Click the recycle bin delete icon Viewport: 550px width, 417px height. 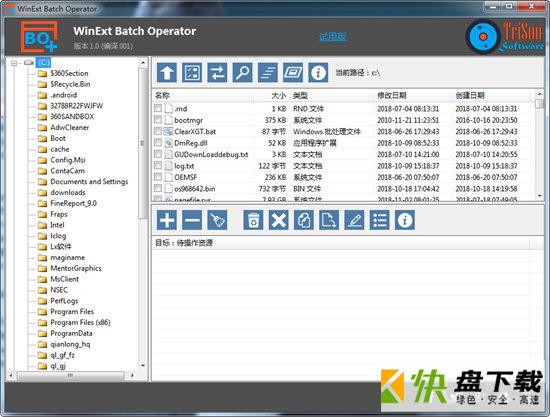(x=253, y=220)
